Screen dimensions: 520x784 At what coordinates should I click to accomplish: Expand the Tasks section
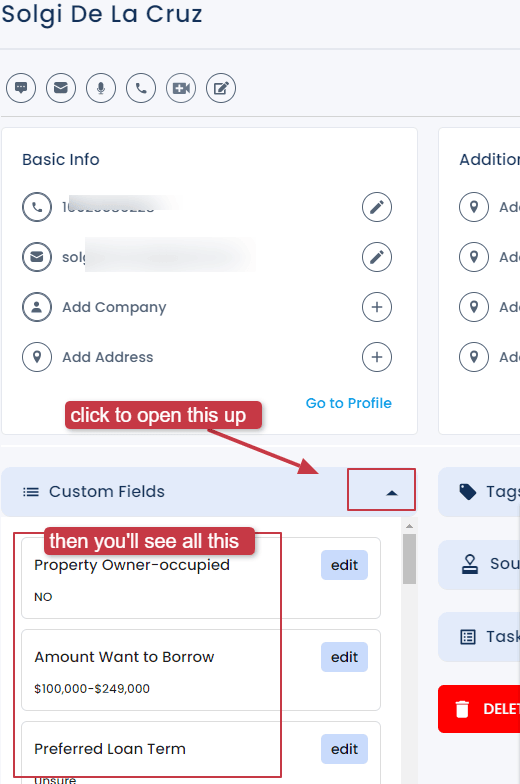tap(479, 637)
